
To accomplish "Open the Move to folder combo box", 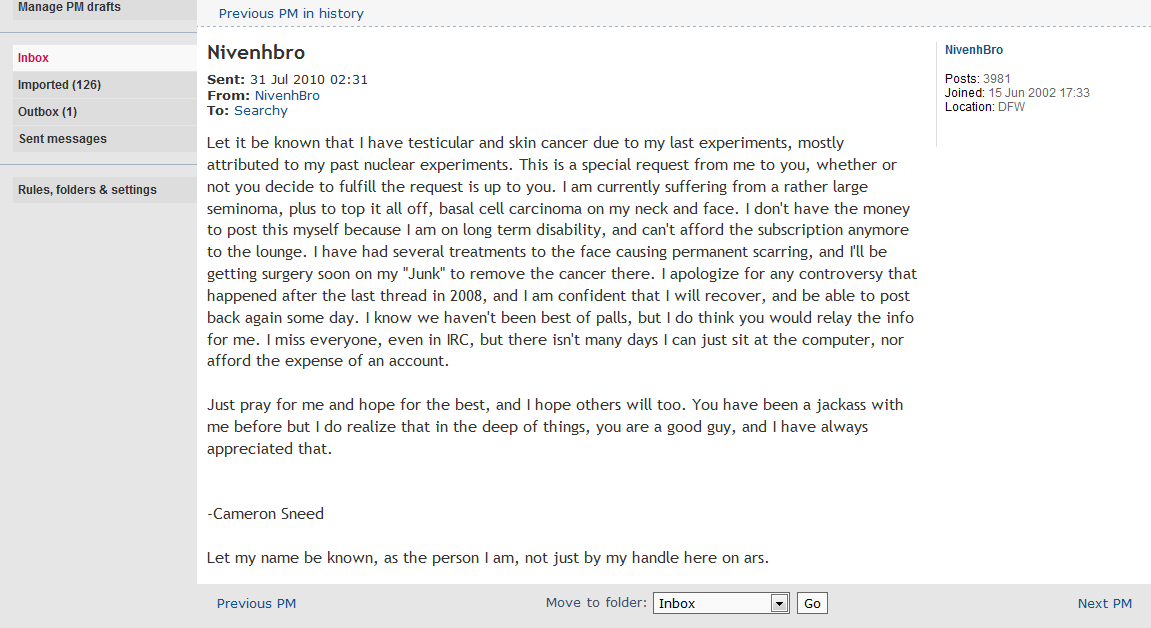I will pyautogui.click(x=713, y=604).
